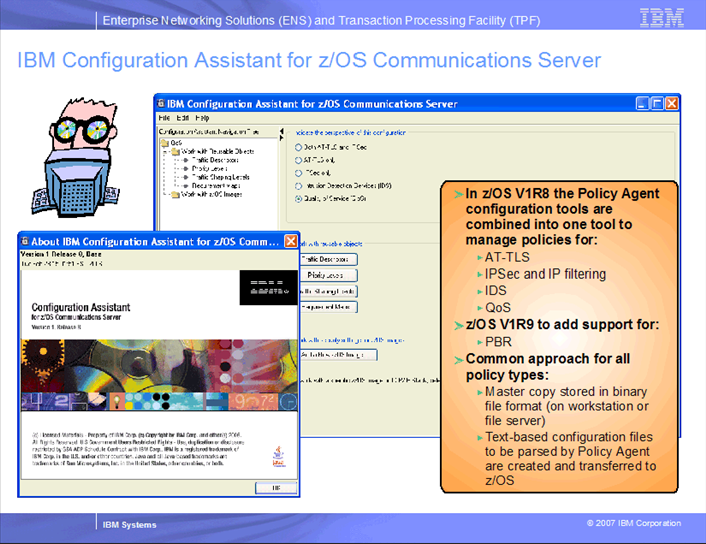Expand navigation pane with right splitter arrow
The height and width of the screenshot is (544, 706).
(x=282, y=138)
